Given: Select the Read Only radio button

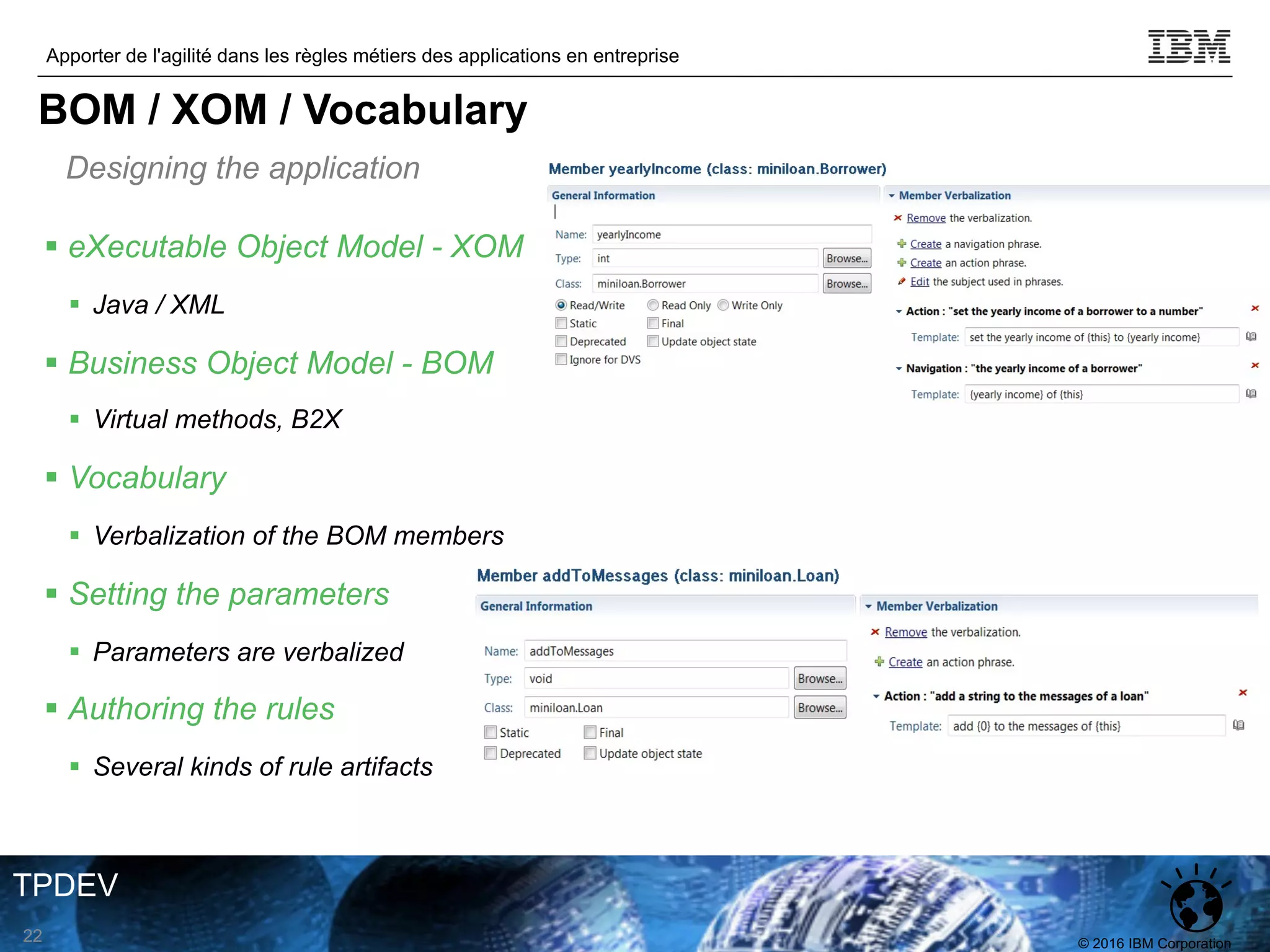Looking at the screenshot, I should 652,305.
